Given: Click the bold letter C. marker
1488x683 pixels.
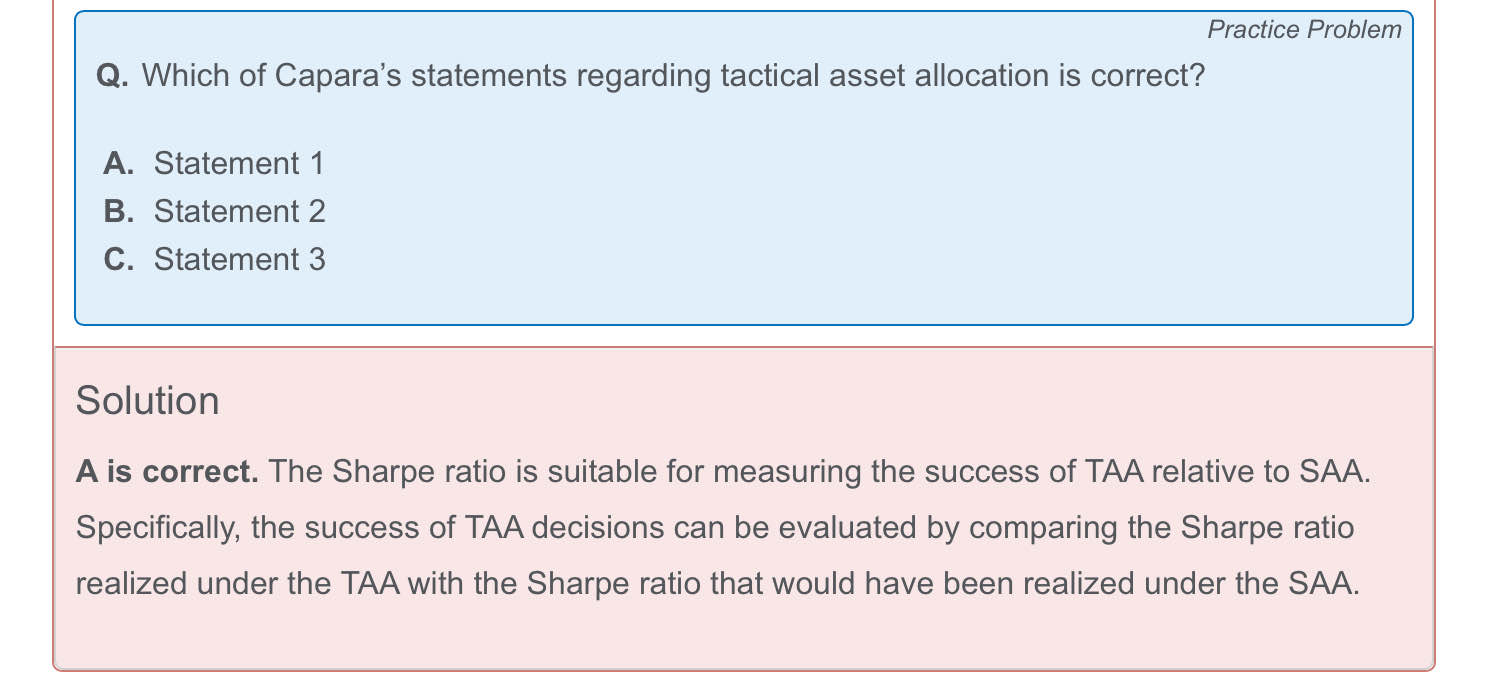Looking at the screenshot, I should pos(118,259).
